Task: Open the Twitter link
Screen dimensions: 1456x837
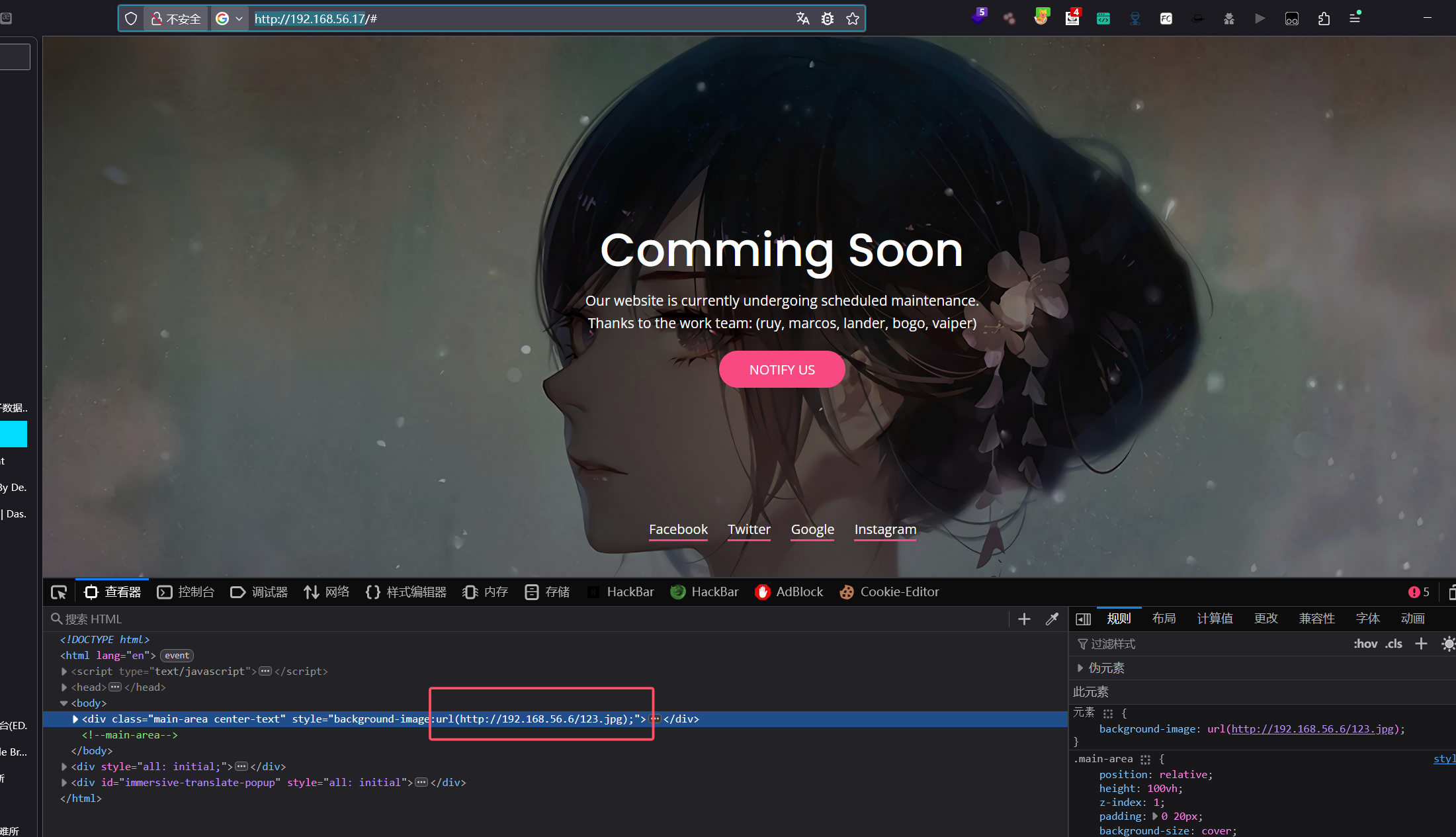Action: click(x=749, y=529)
